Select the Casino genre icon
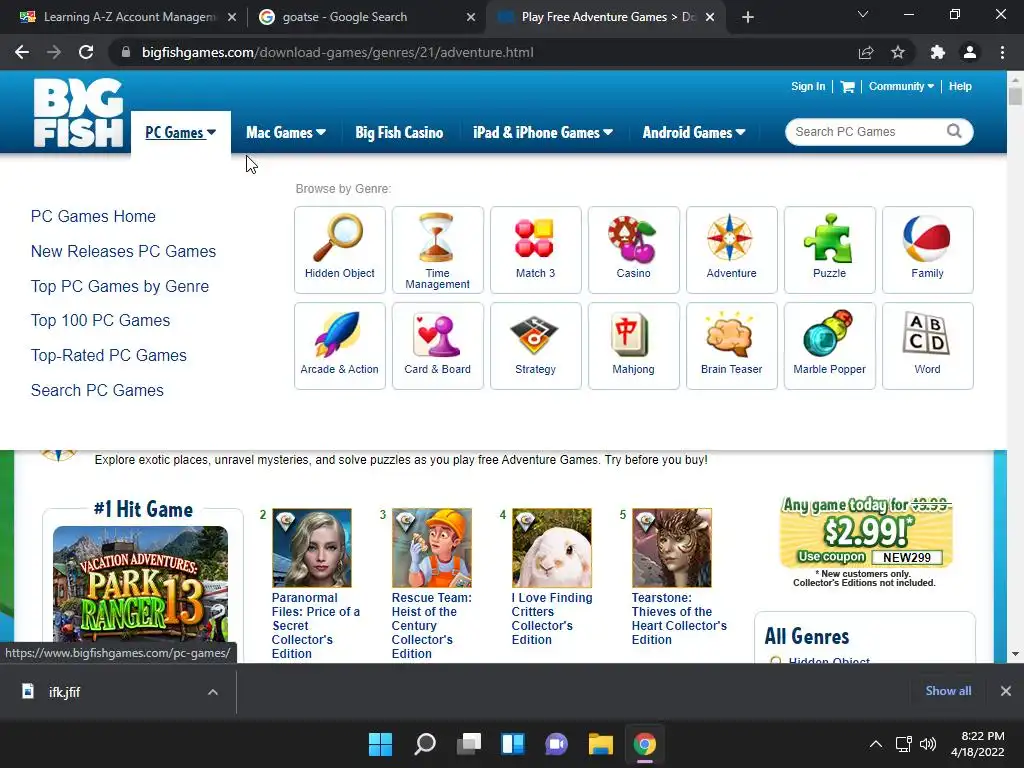Image resolution: width=1024 pixels, height=768 pixels. coord(633,249)
